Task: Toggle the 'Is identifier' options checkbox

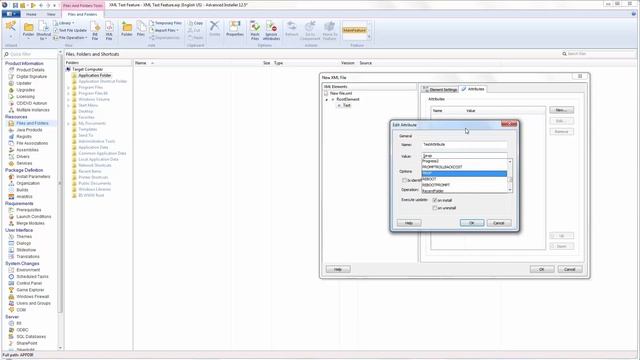Action: 404,180
